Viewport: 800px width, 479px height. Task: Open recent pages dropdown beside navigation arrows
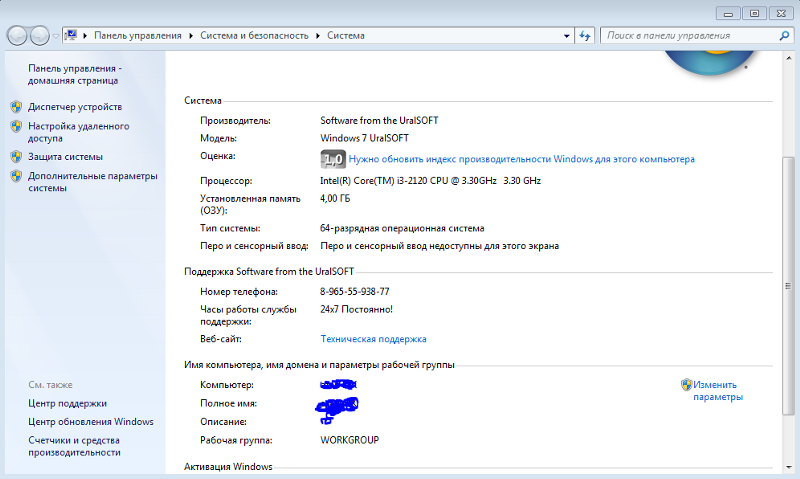point(56,36)
